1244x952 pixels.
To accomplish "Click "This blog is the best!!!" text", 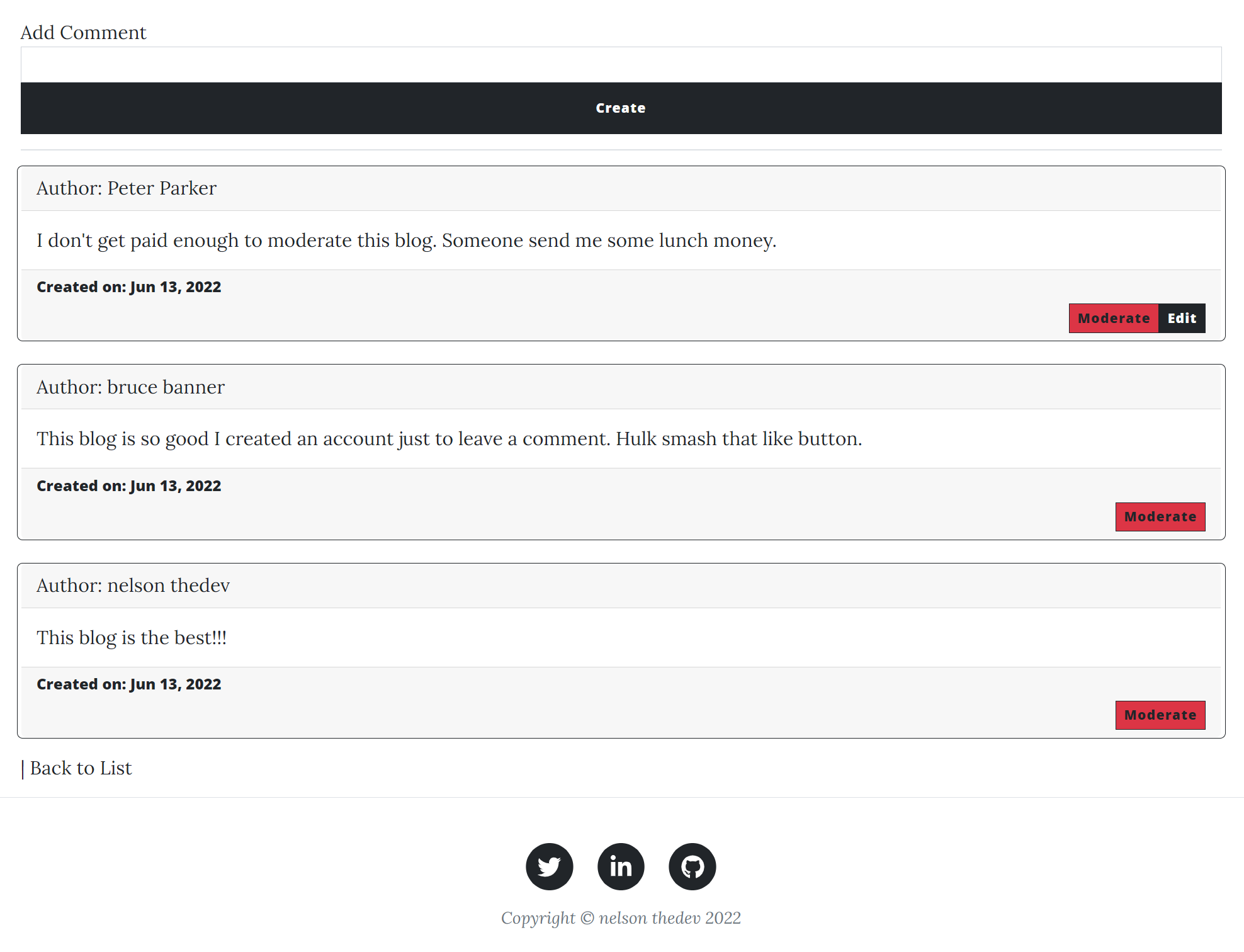I will point(132,638).
